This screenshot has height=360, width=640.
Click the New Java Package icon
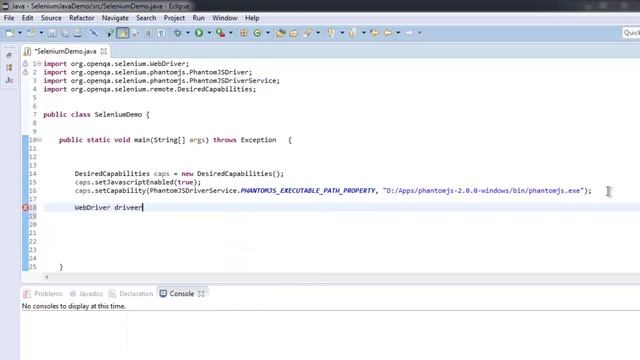pos(244,33)
